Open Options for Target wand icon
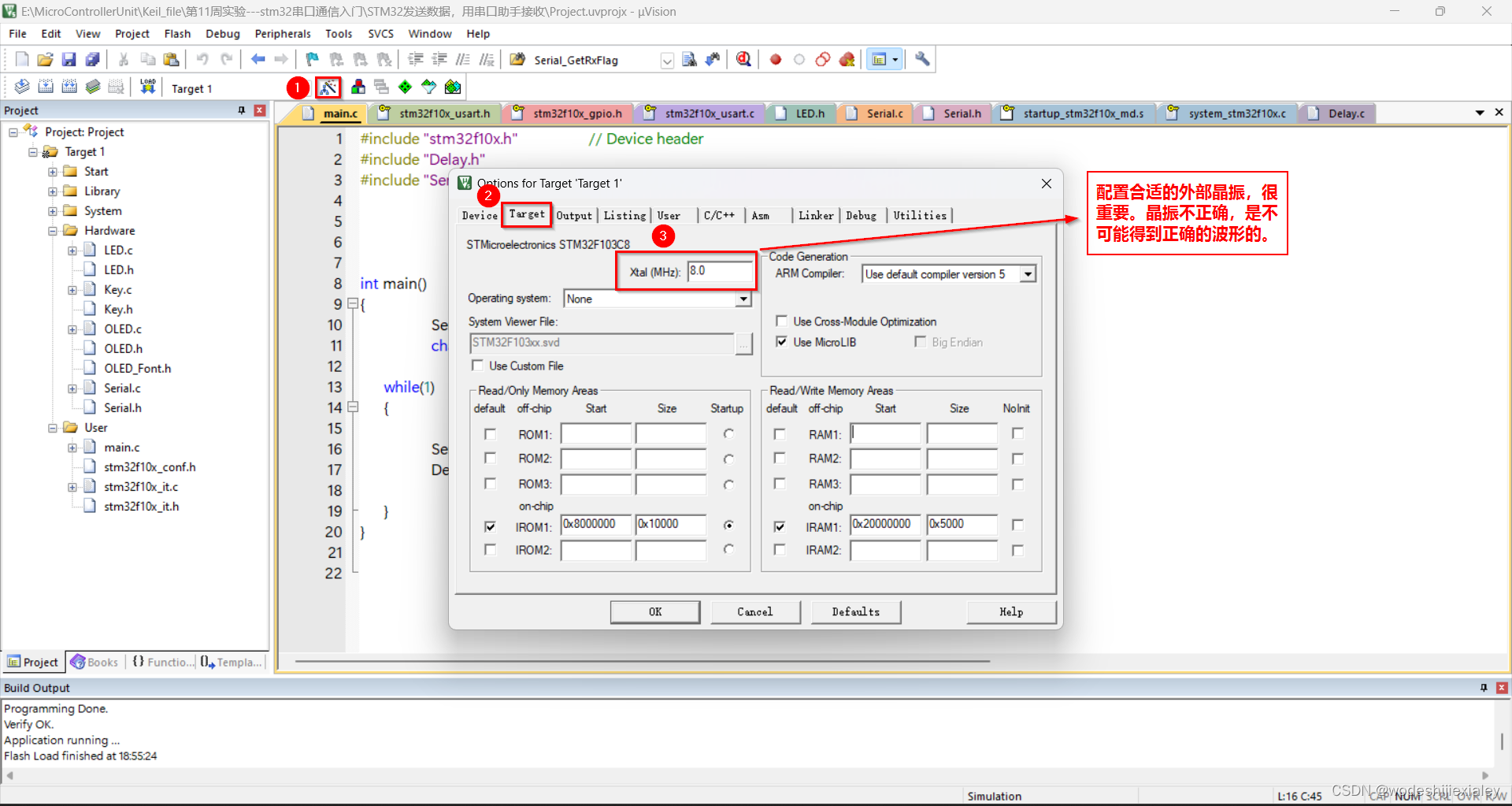The image size is (1512, 806). 328,87
